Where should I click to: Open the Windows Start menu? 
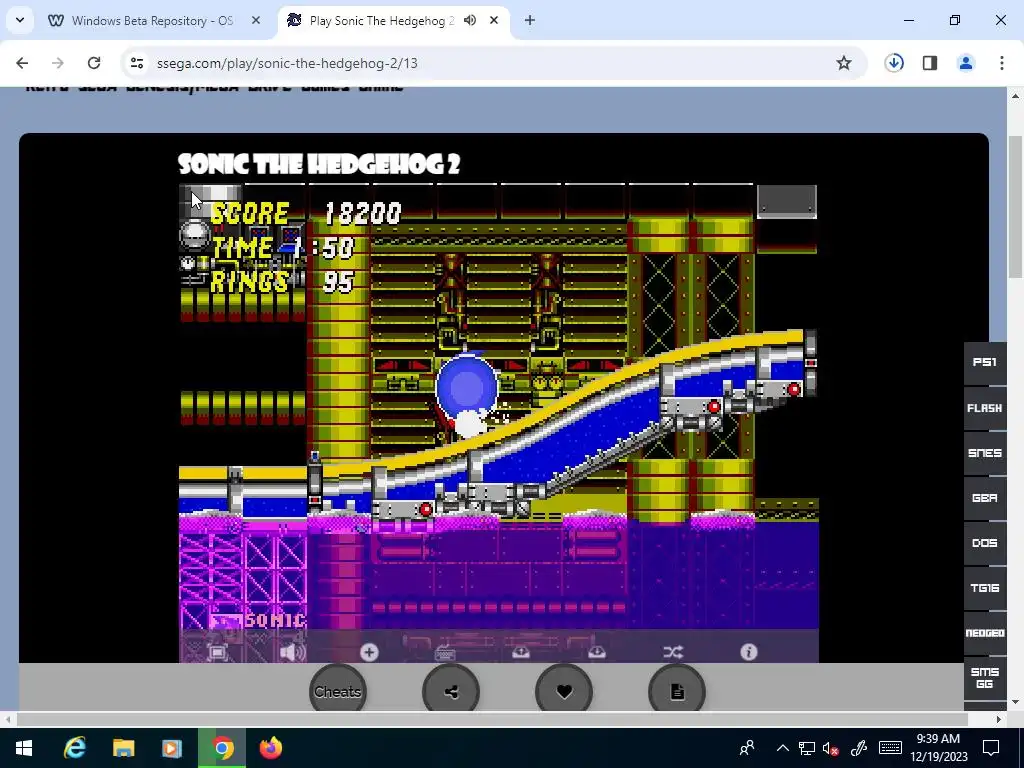tap(24, 748)
